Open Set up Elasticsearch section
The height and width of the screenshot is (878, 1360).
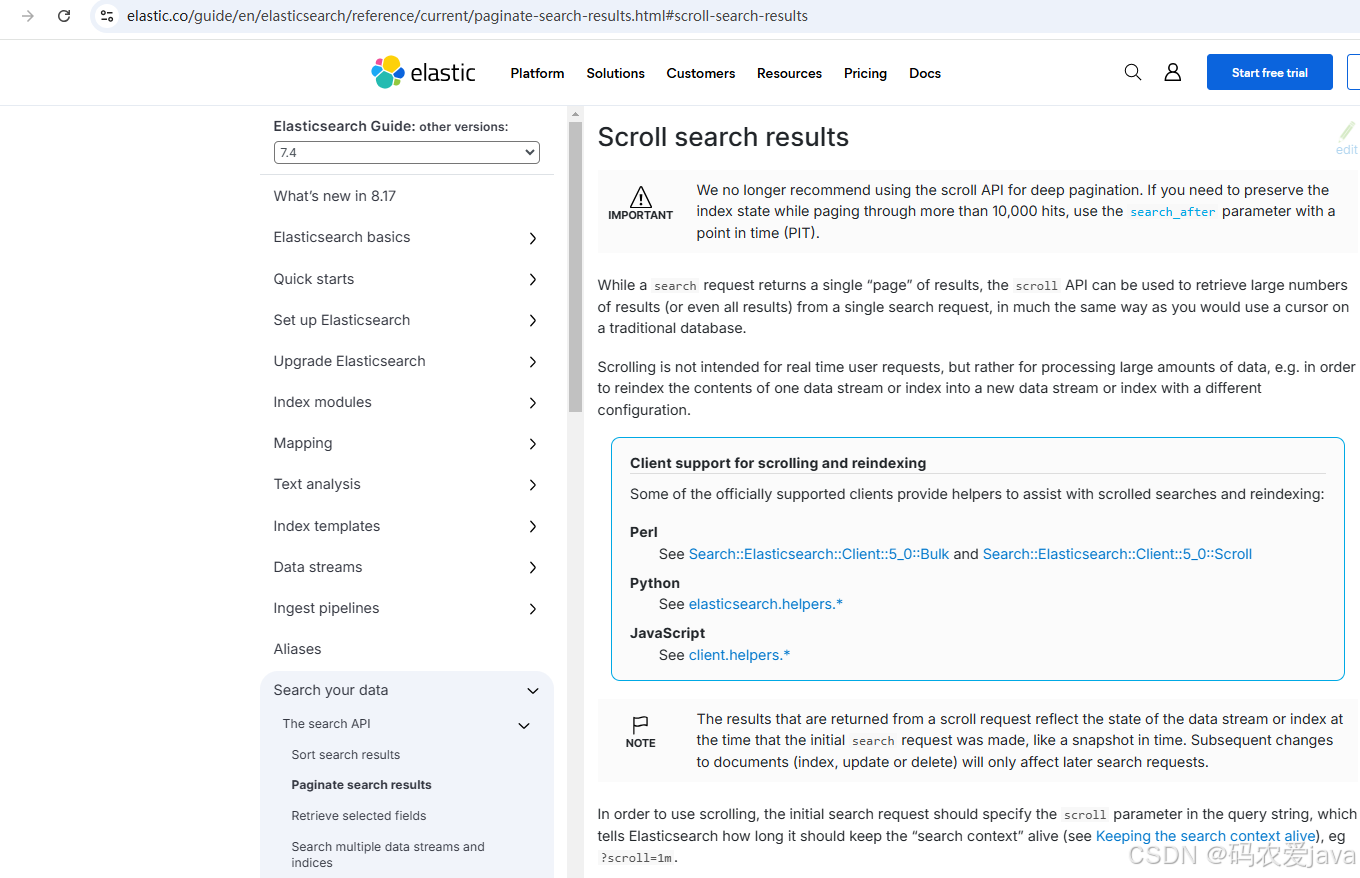342,320
